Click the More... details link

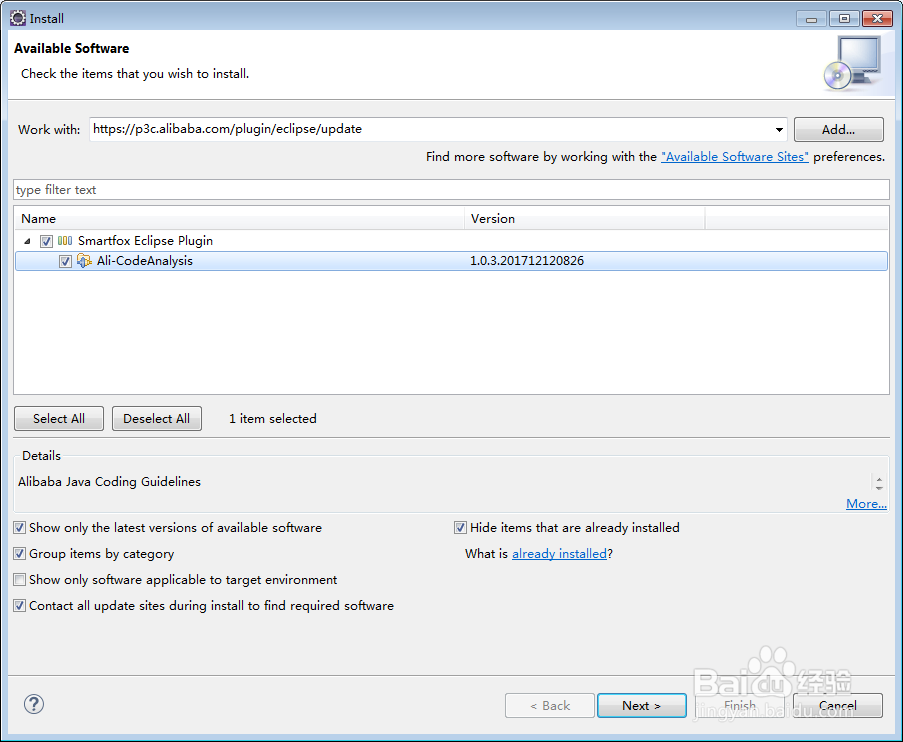(x=866, y=504)
